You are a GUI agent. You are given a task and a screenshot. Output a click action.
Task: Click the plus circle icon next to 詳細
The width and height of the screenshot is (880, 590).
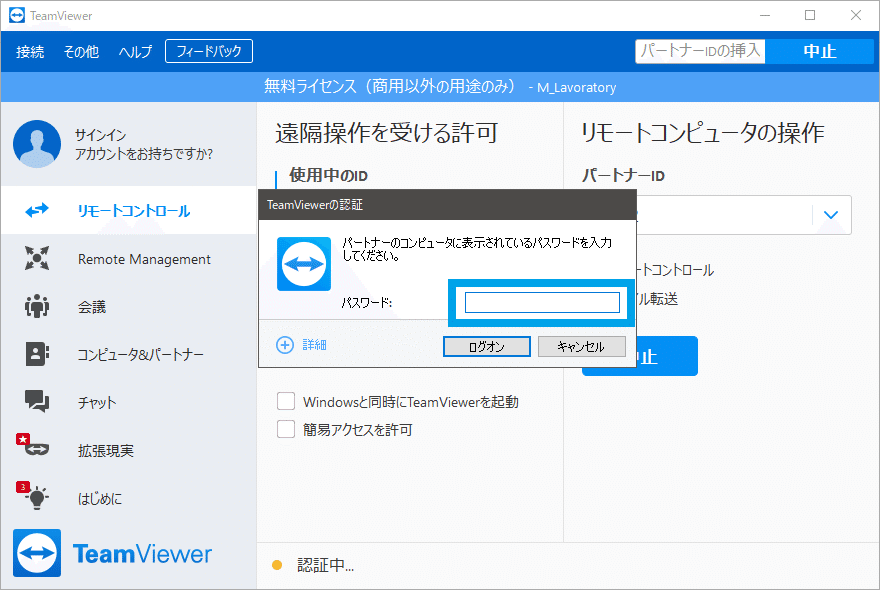pyautogui.click(x=285, y=345)
